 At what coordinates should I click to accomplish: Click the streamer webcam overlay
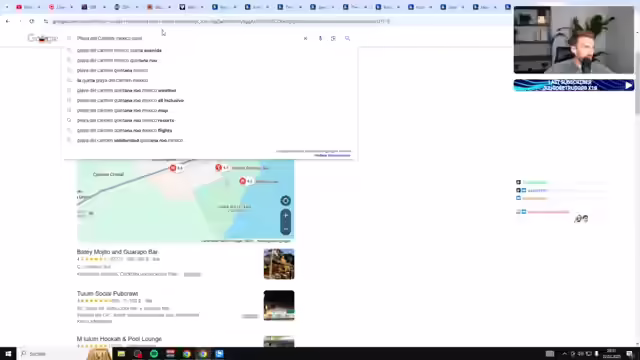pos(574,40)
